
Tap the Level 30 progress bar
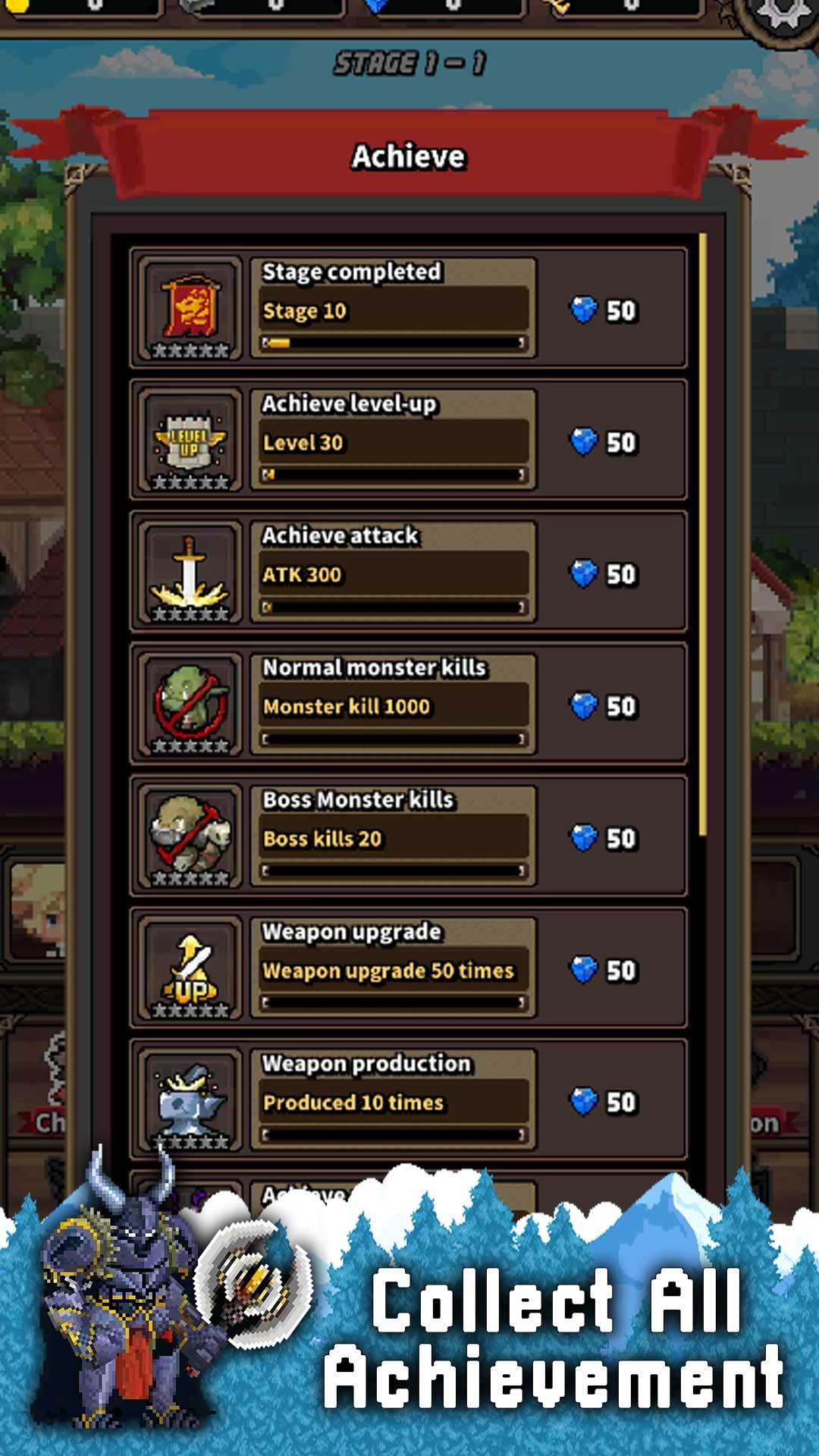(393, 475)
